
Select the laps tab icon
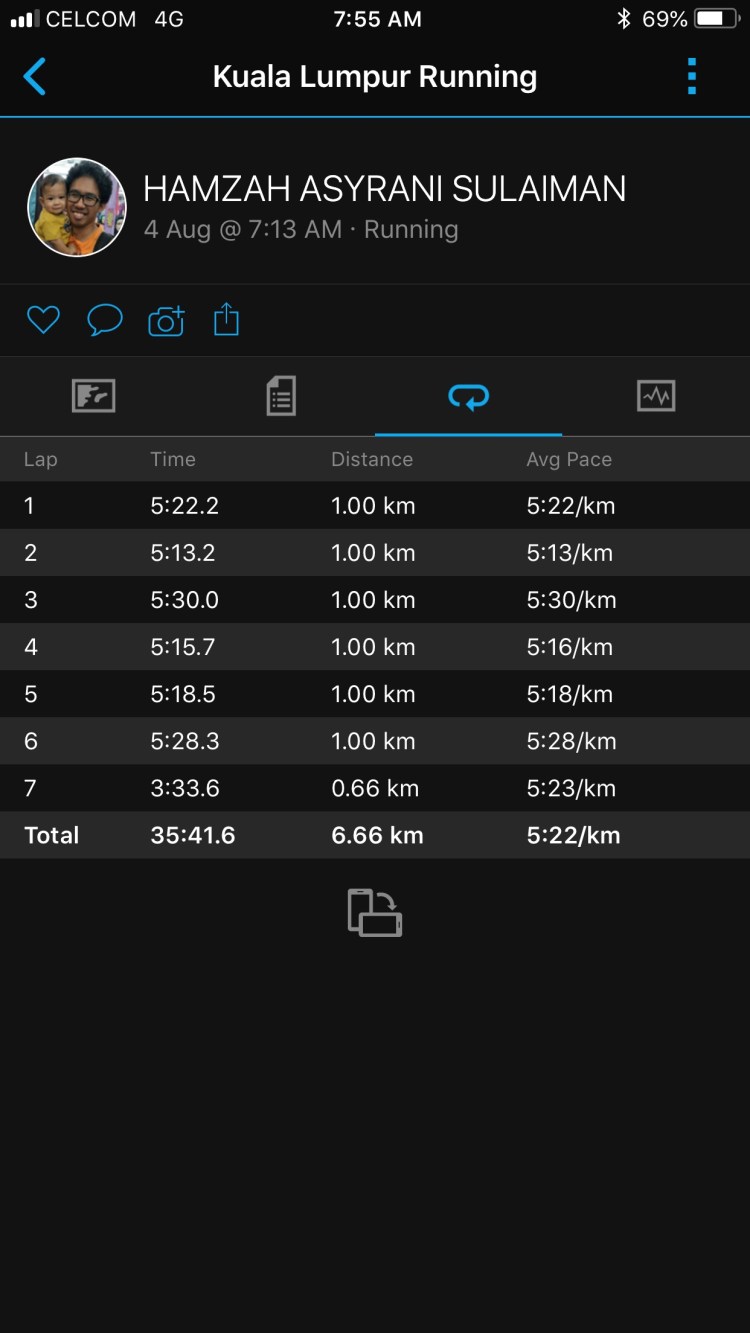468,397
